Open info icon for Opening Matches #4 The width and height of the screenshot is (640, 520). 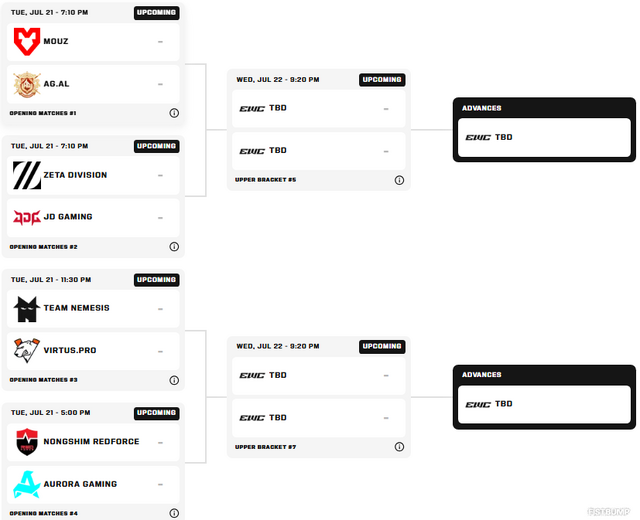point(174,513)
